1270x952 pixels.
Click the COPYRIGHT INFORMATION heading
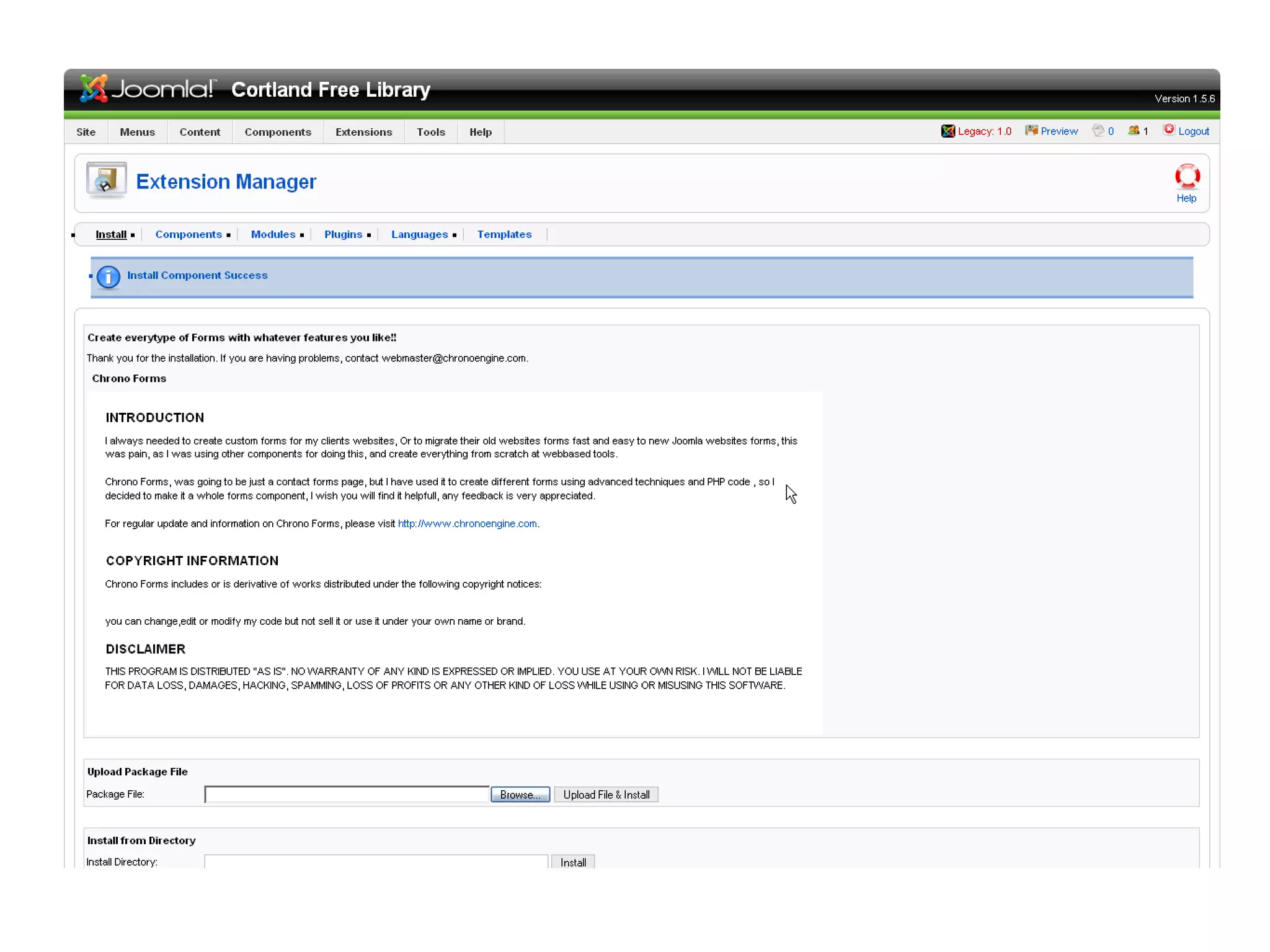192,561
